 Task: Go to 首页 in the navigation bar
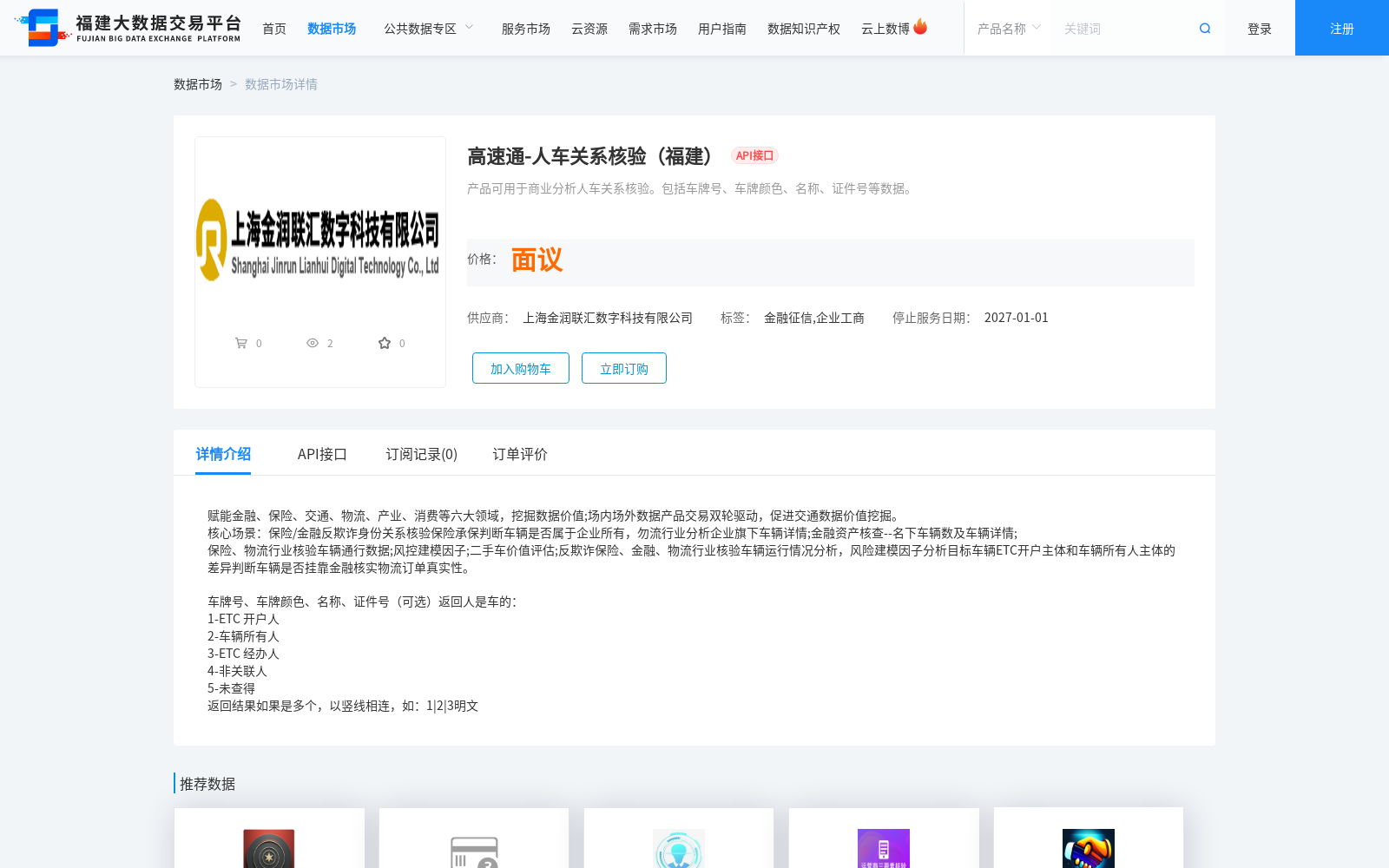[274, 29]
